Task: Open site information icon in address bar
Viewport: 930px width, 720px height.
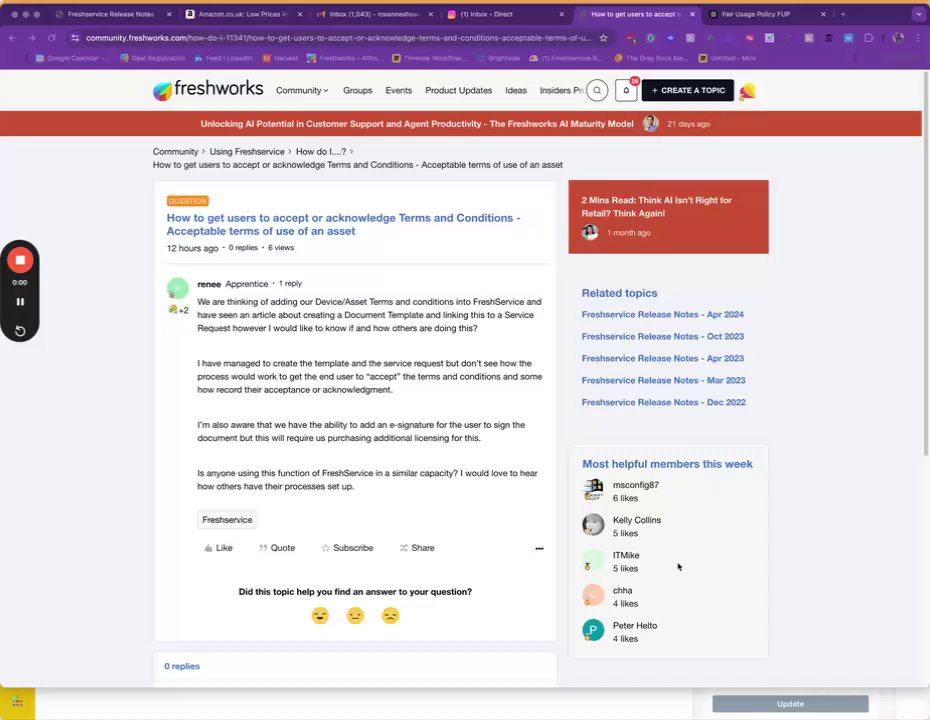Action: (x=75, y=38)
